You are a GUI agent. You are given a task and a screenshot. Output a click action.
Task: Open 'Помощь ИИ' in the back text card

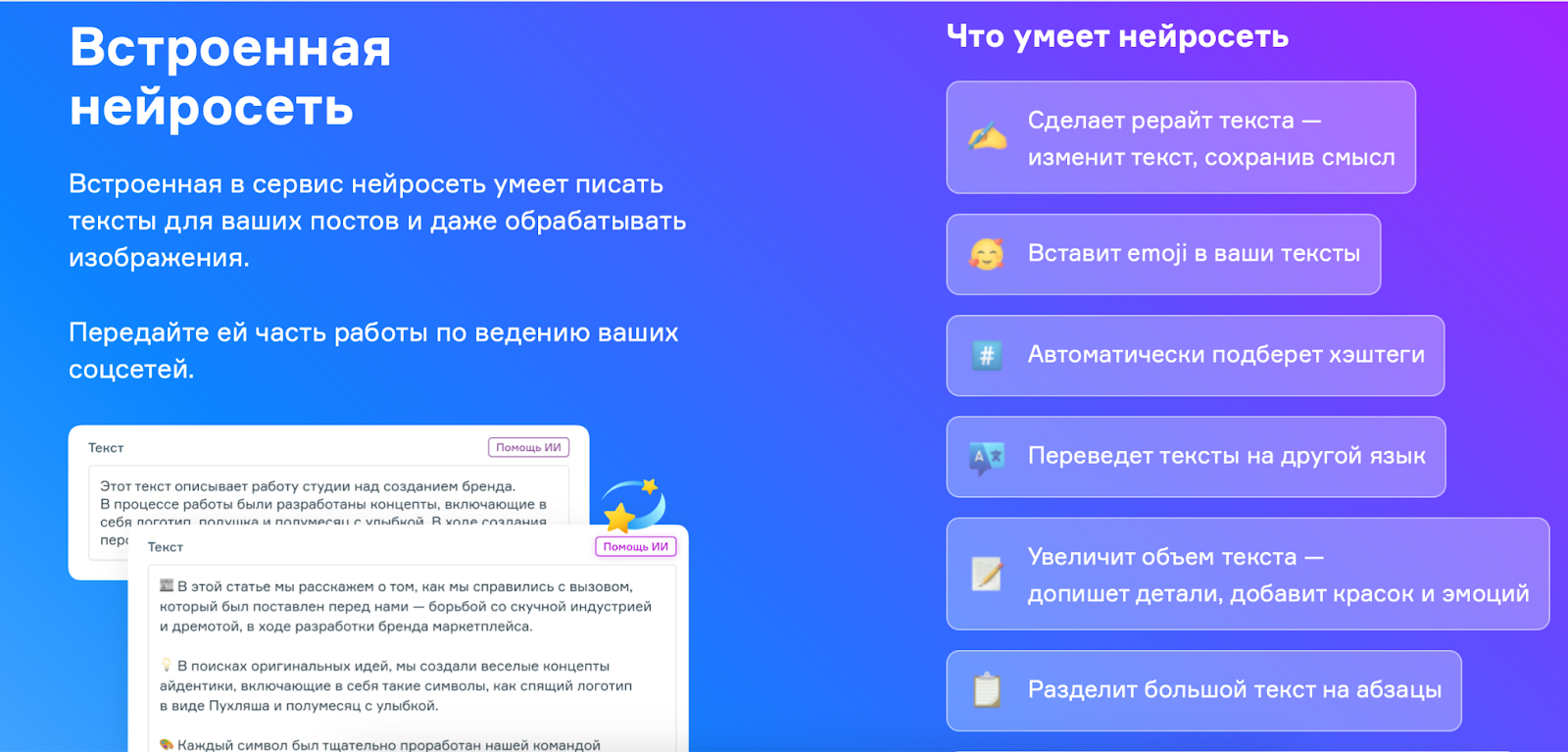click(528, 447)
